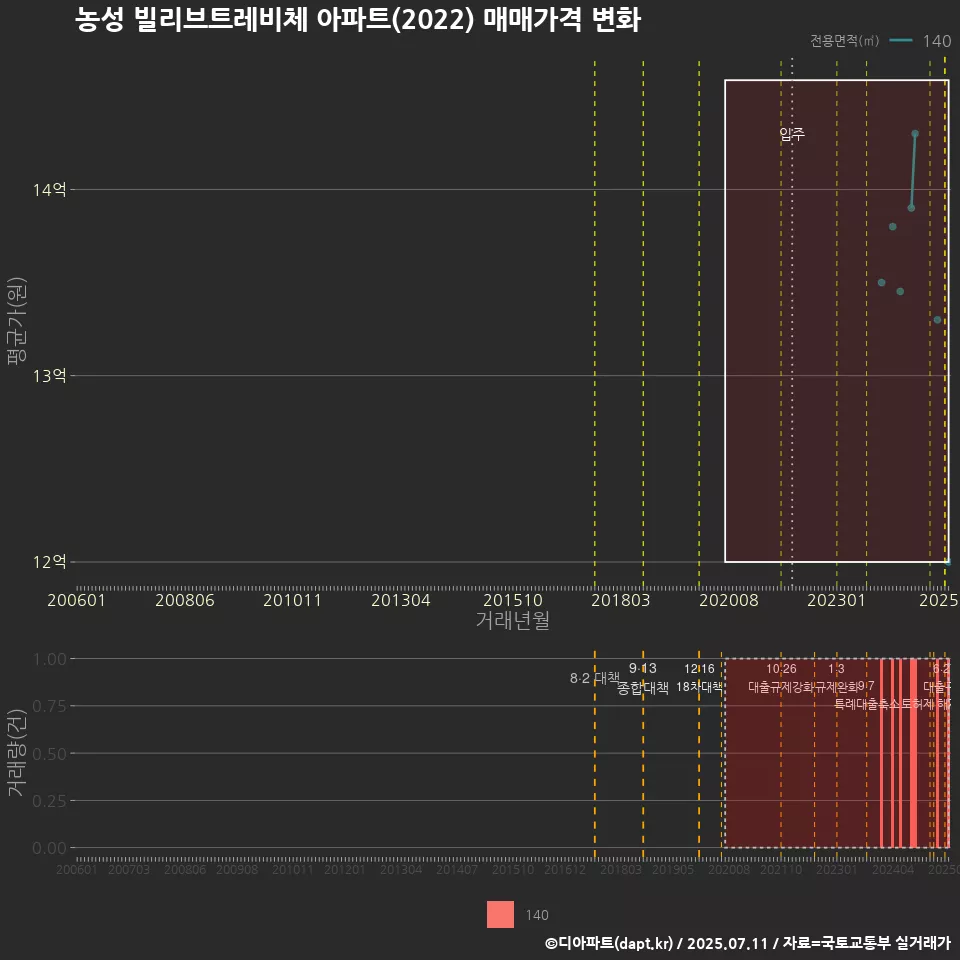This screenshot has width=960, height=960.
Task: Select the data point at the lower end of the teal line segment
Action: coord(911,208)
